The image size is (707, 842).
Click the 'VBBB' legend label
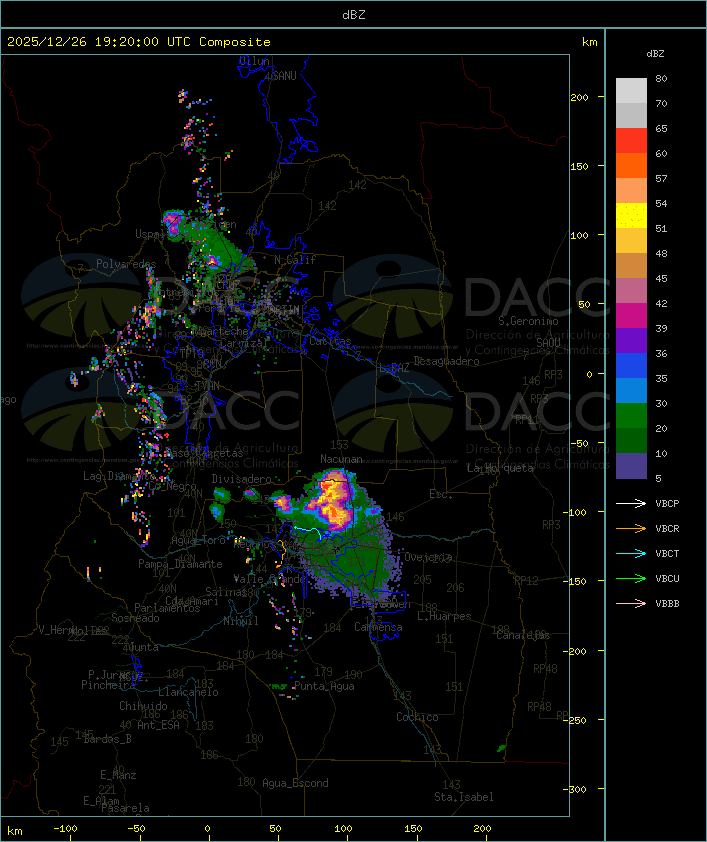click(x=667, y=604)
